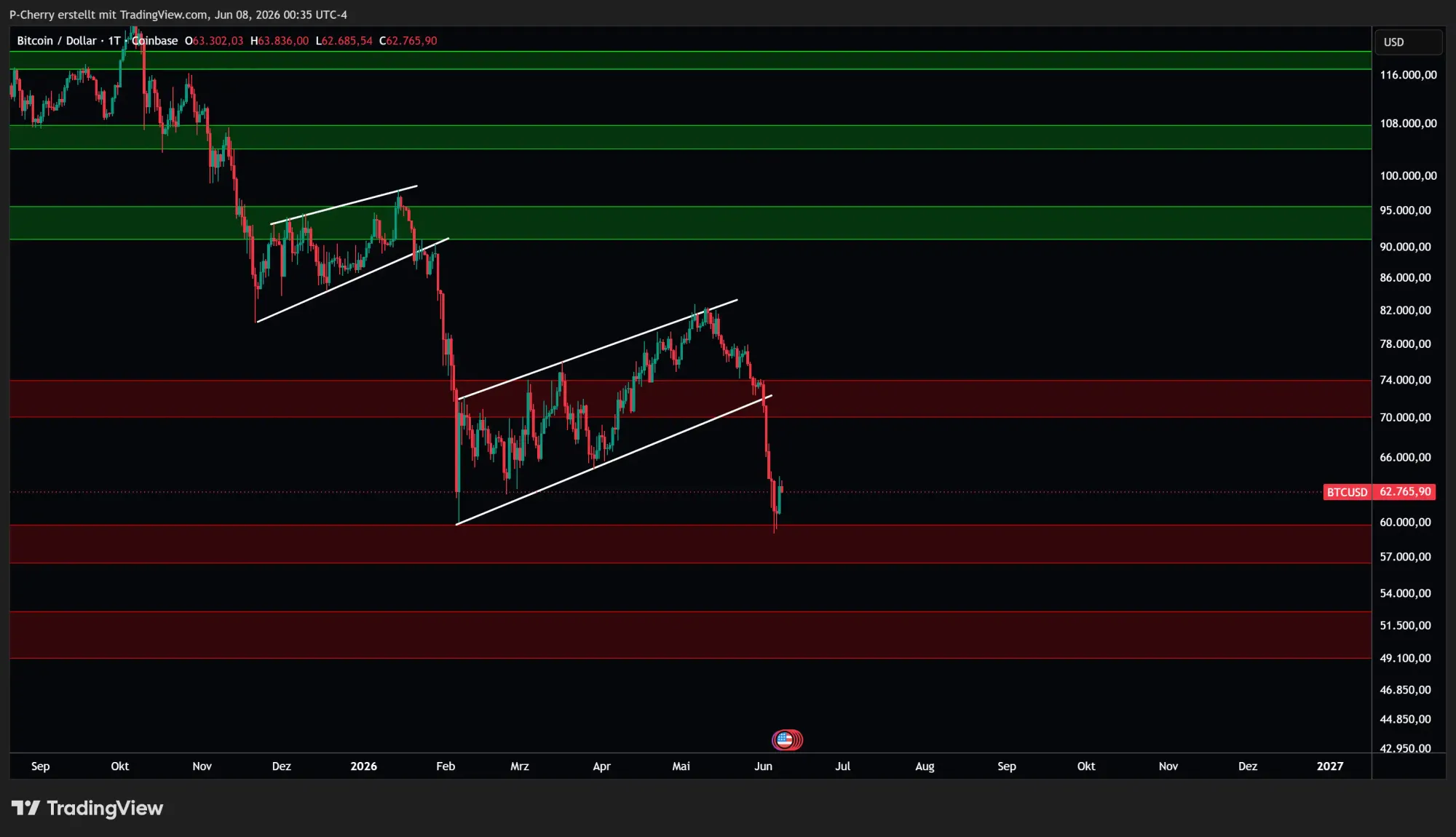Click the 44.850,00 price axis label

[1405, 720]
